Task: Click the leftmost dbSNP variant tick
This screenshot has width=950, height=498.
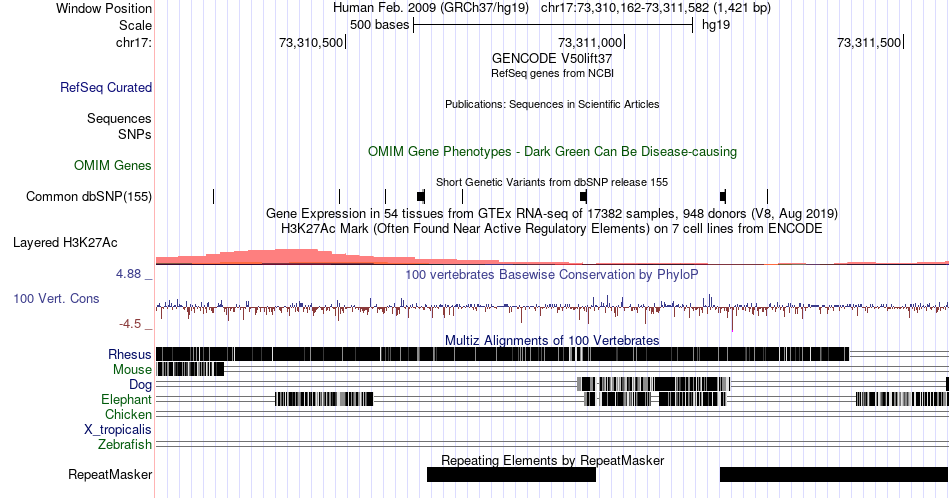Action: [213, 196]
